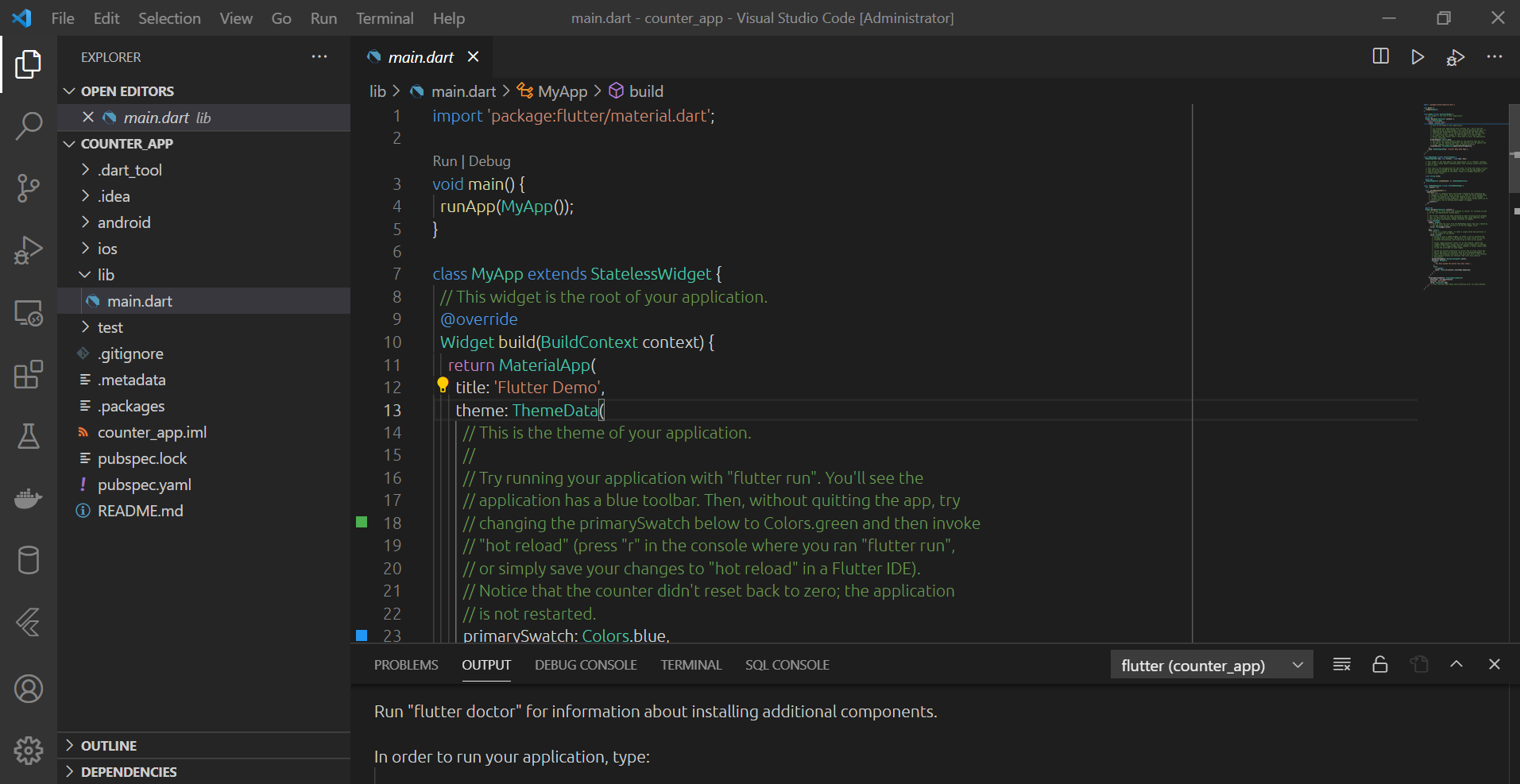Viewport: 1520px width, 784px height.
Task: Open counter_app.iml file
Action: 204,432
